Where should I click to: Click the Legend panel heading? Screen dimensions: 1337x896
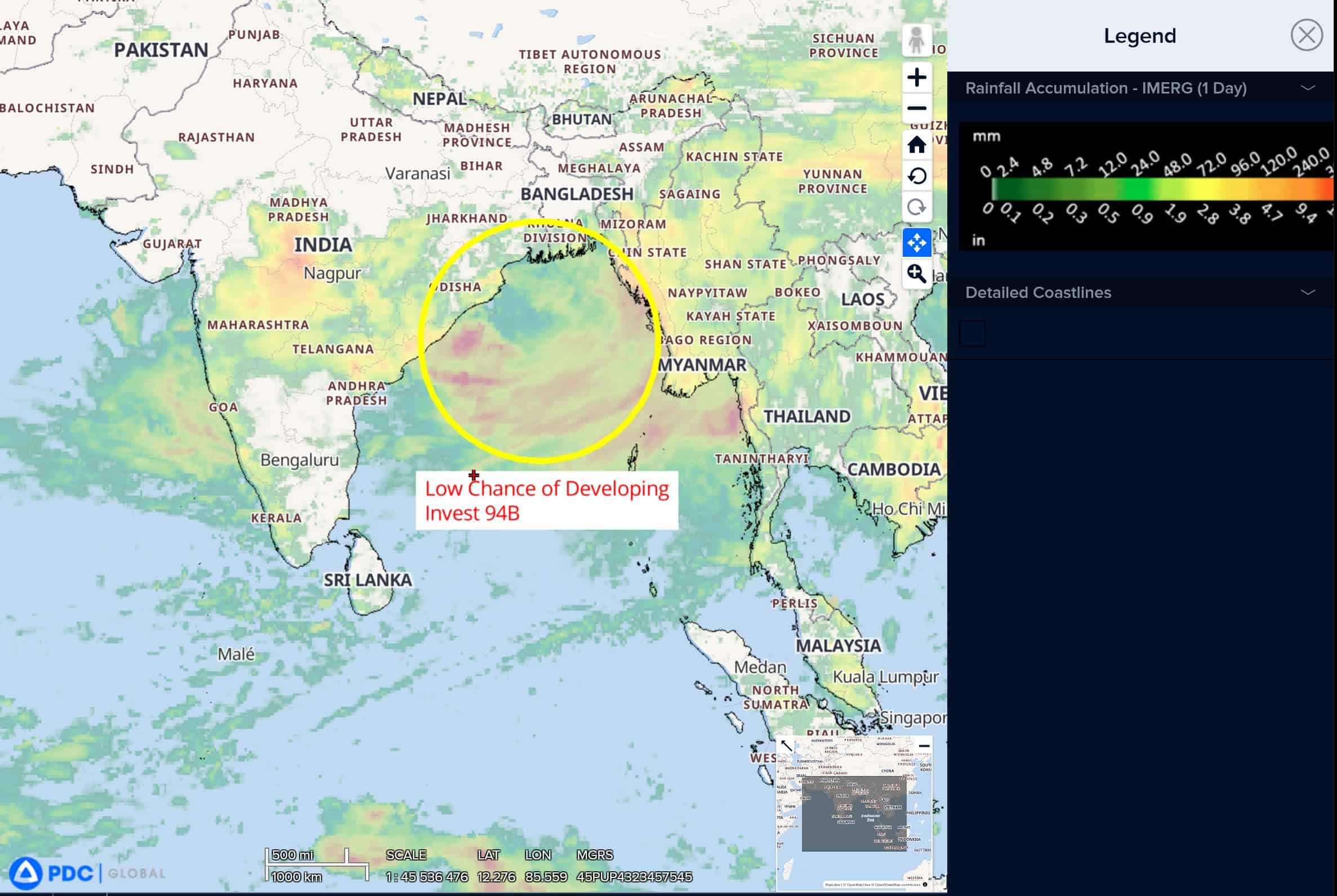(1139, 35)
